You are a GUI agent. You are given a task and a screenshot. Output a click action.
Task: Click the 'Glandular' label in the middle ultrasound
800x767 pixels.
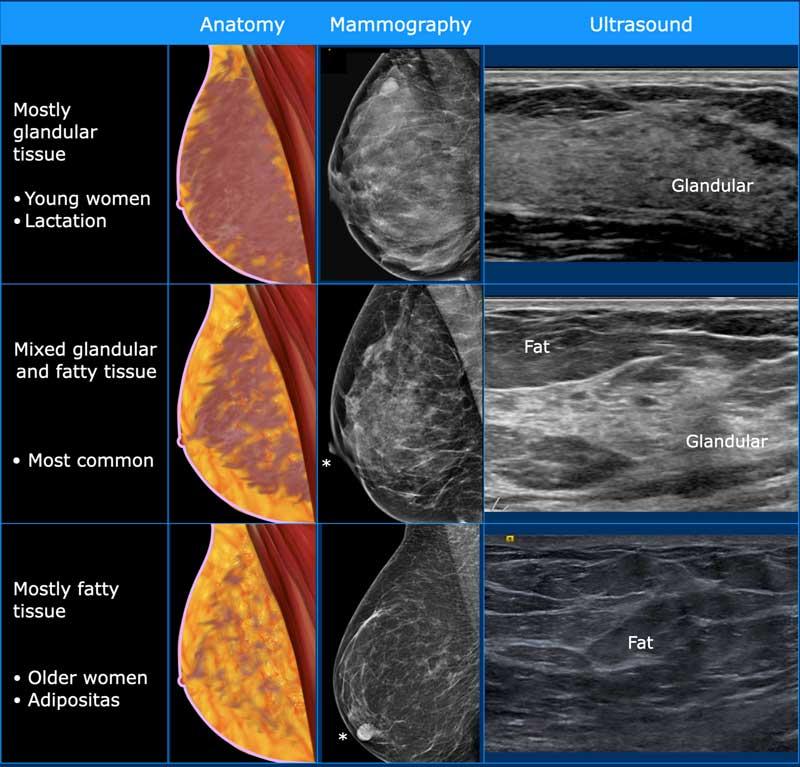point(726,441)
